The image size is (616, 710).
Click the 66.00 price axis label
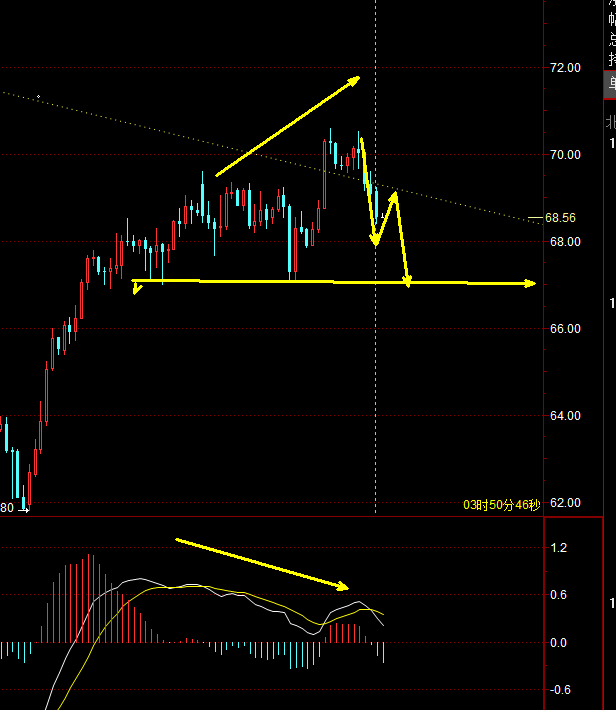[x=565, y=329]
